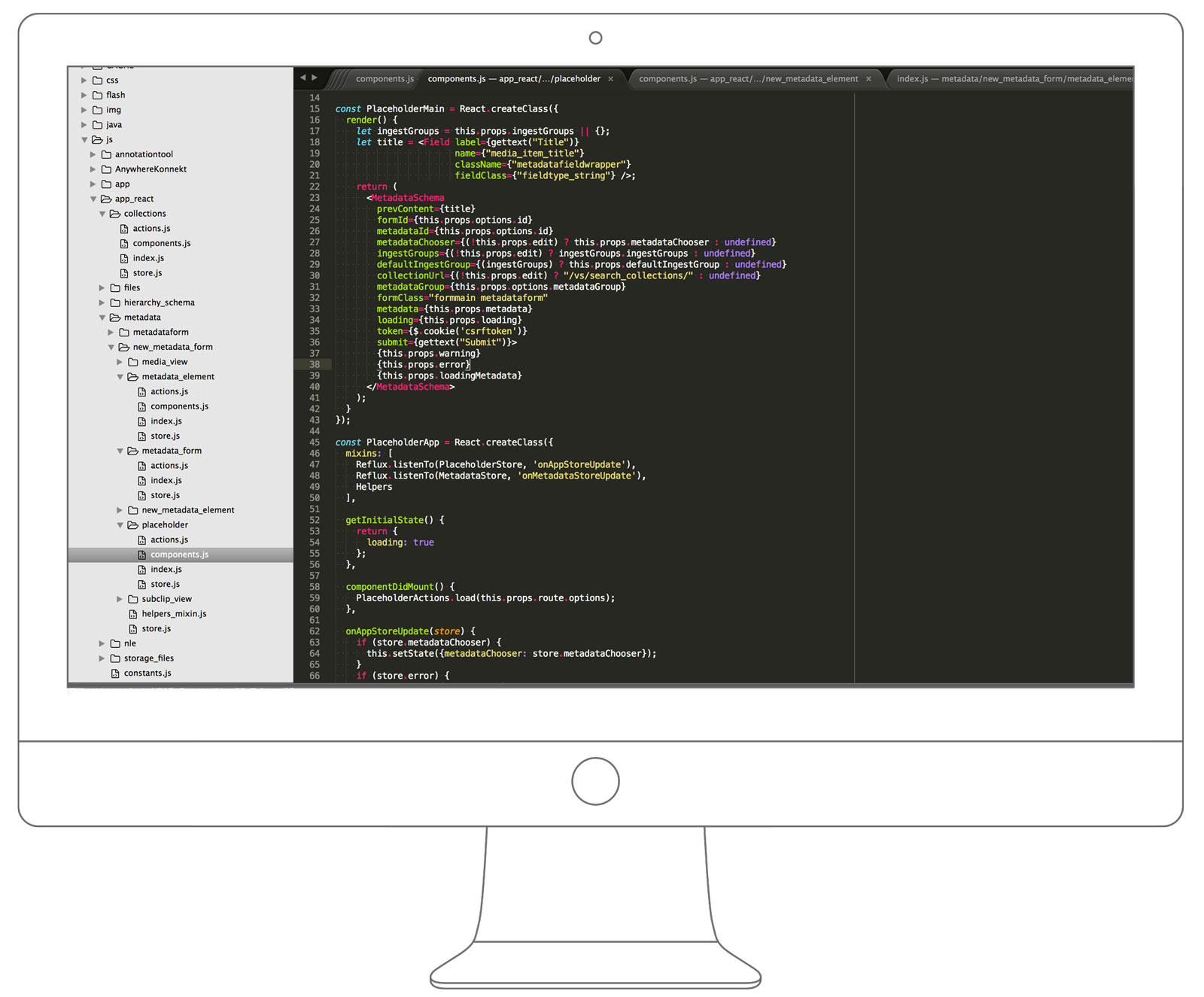Click file icon beside helpers_mixin.js
The width and height of the screenshot is (1204, 997).
pos(133,614)
